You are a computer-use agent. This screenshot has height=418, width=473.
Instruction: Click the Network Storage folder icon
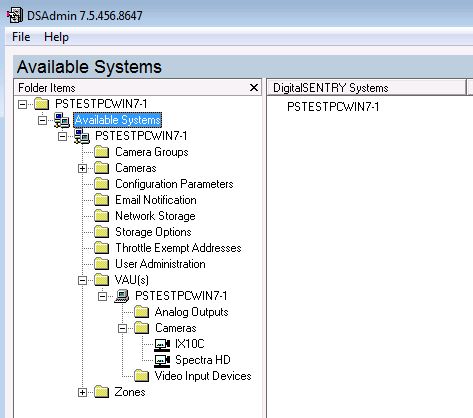click(x=102, y=216)
